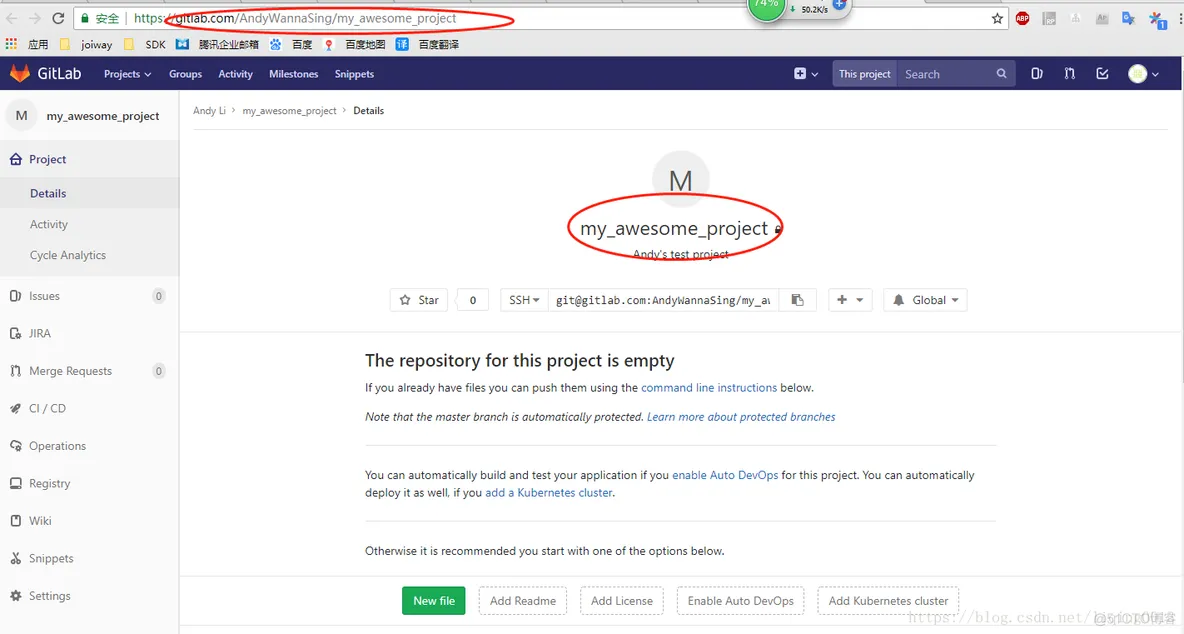Click the git clone URL field
Image resolution: width=1184 pixels, height=634 pixels.
pyautogui.click(x=663, y=300)
